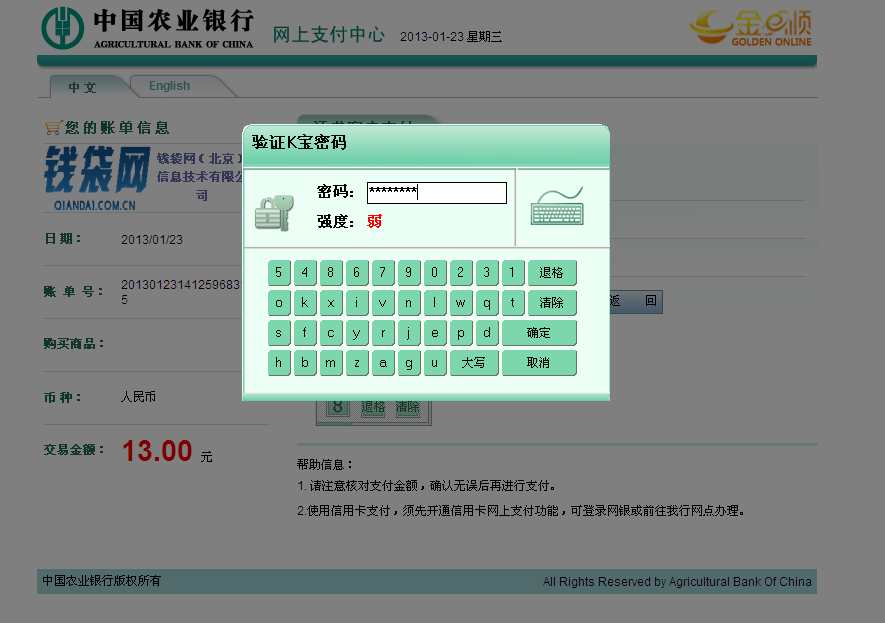
Task: Click the letter j key
Action: pos(409,332)
